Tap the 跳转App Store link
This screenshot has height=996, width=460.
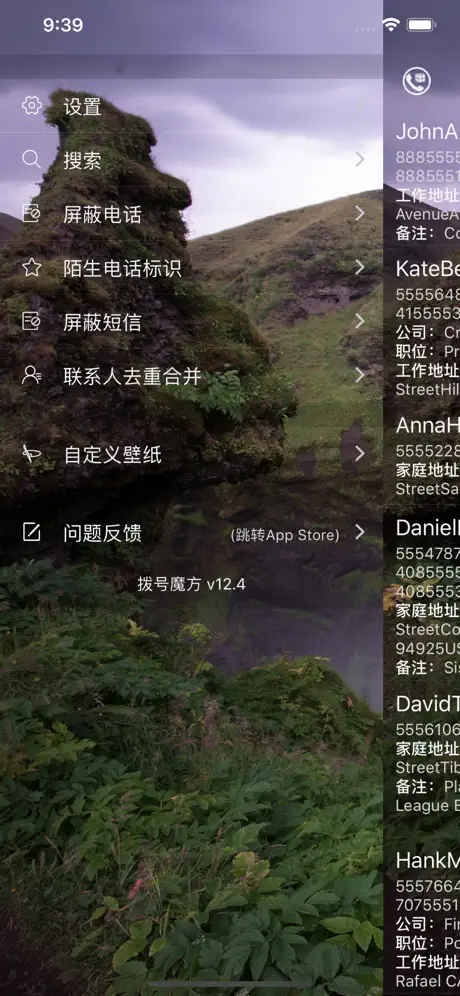point(285,535)
